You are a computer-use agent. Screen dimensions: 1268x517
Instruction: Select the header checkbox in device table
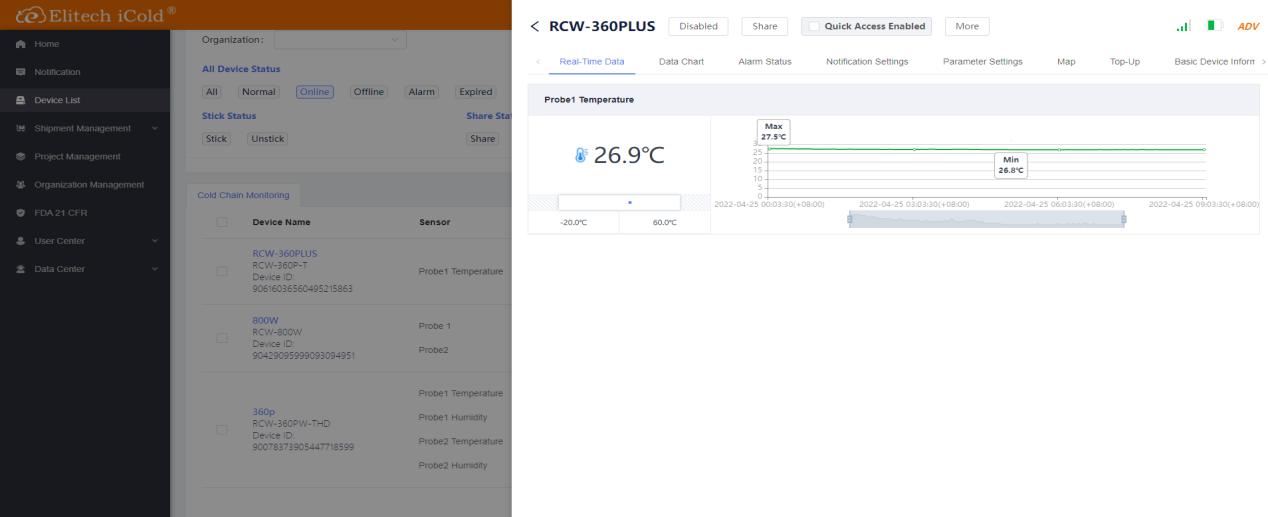(221, 222)
